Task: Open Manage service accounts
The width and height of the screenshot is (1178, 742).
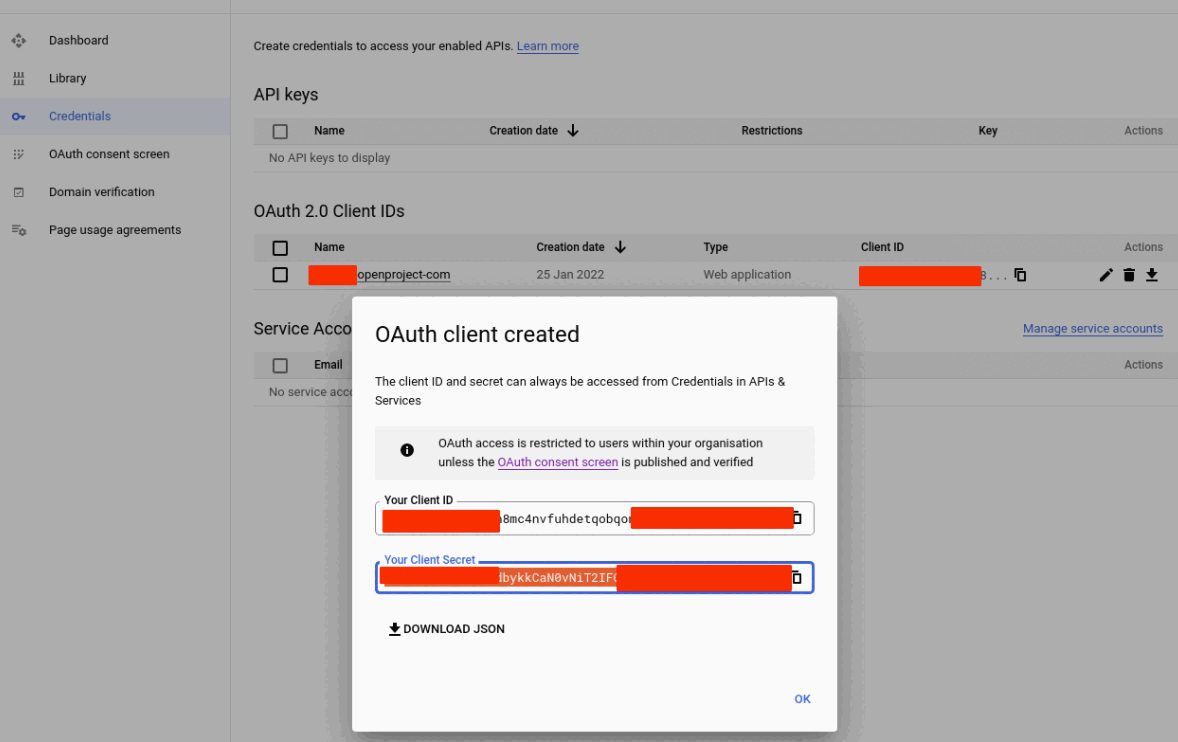Action: (x=1093, y=328)
